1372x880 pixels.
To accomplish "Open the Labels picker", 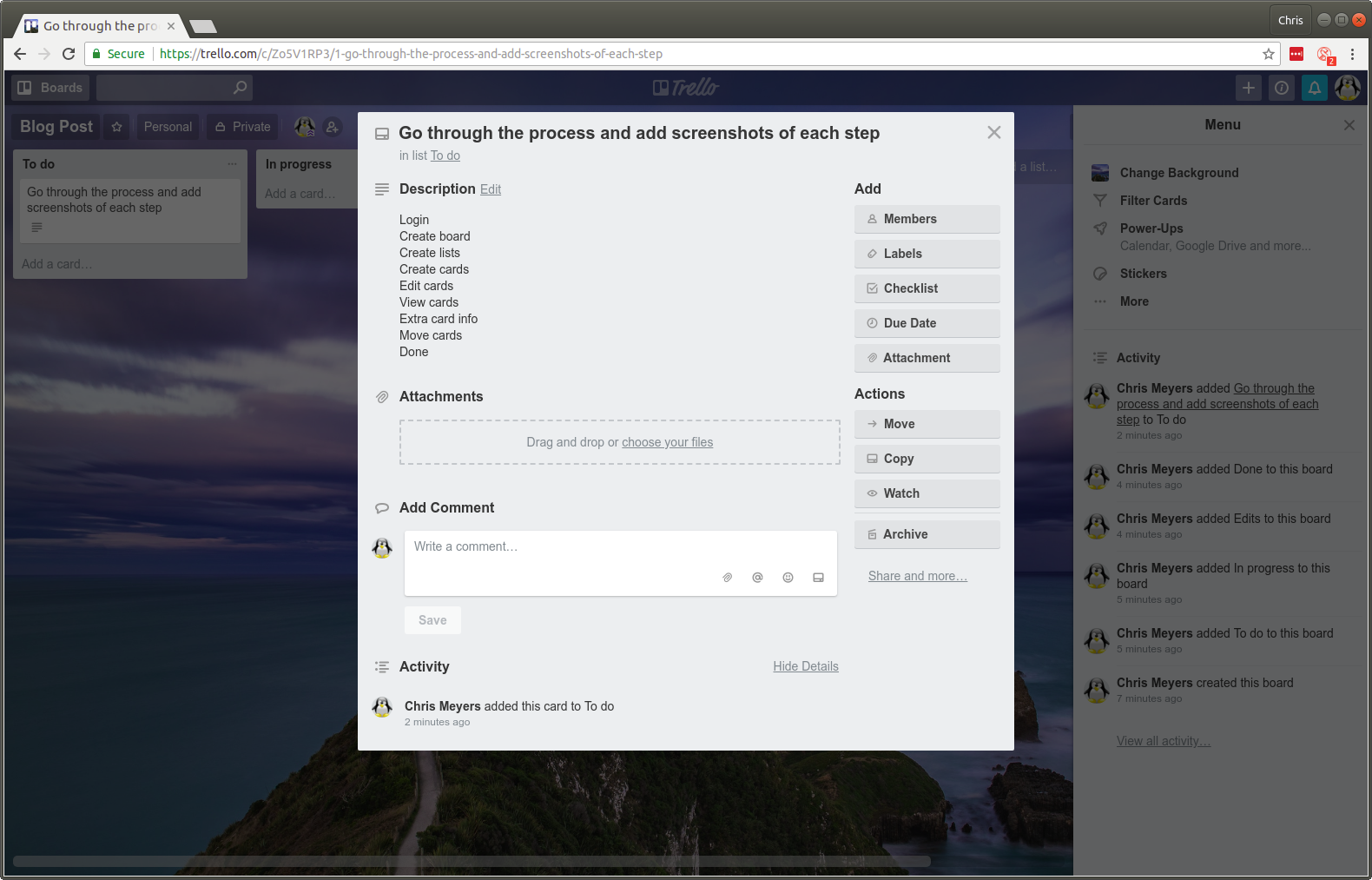I will (927, 254).
